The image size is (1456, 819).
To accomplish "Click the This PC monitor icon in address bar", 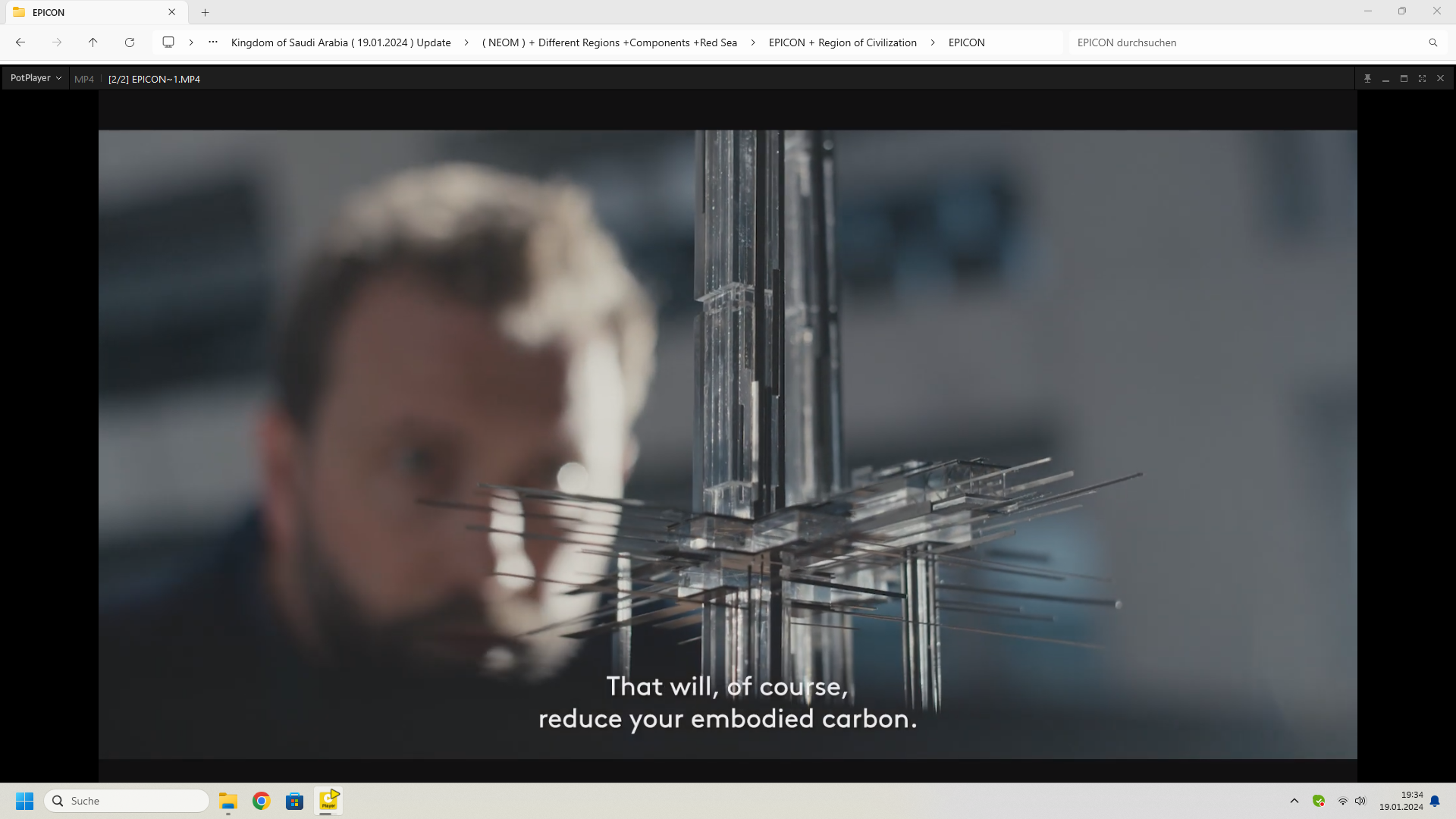I will point(168,42).
